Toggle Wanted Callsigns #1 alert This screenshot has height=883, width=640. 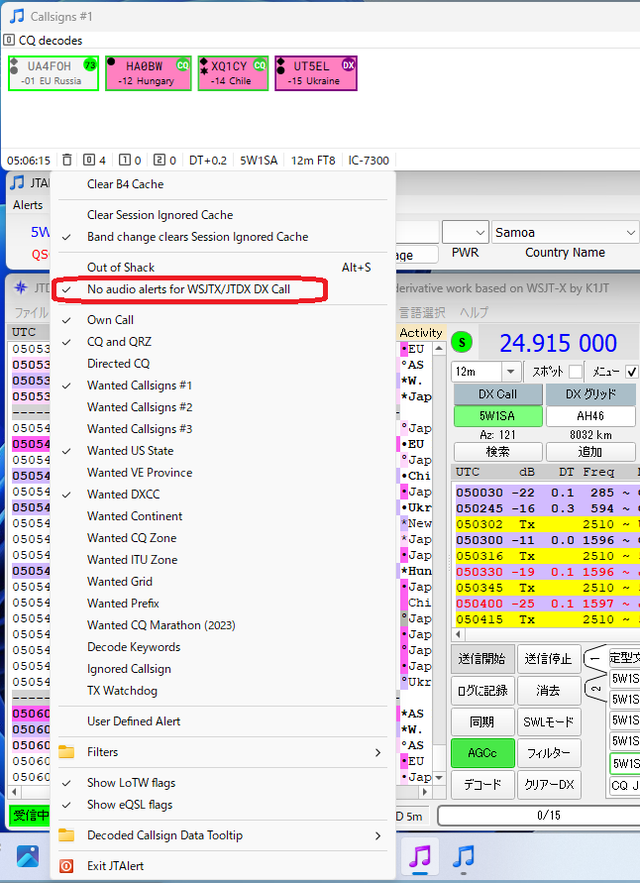tap(223, 385)
